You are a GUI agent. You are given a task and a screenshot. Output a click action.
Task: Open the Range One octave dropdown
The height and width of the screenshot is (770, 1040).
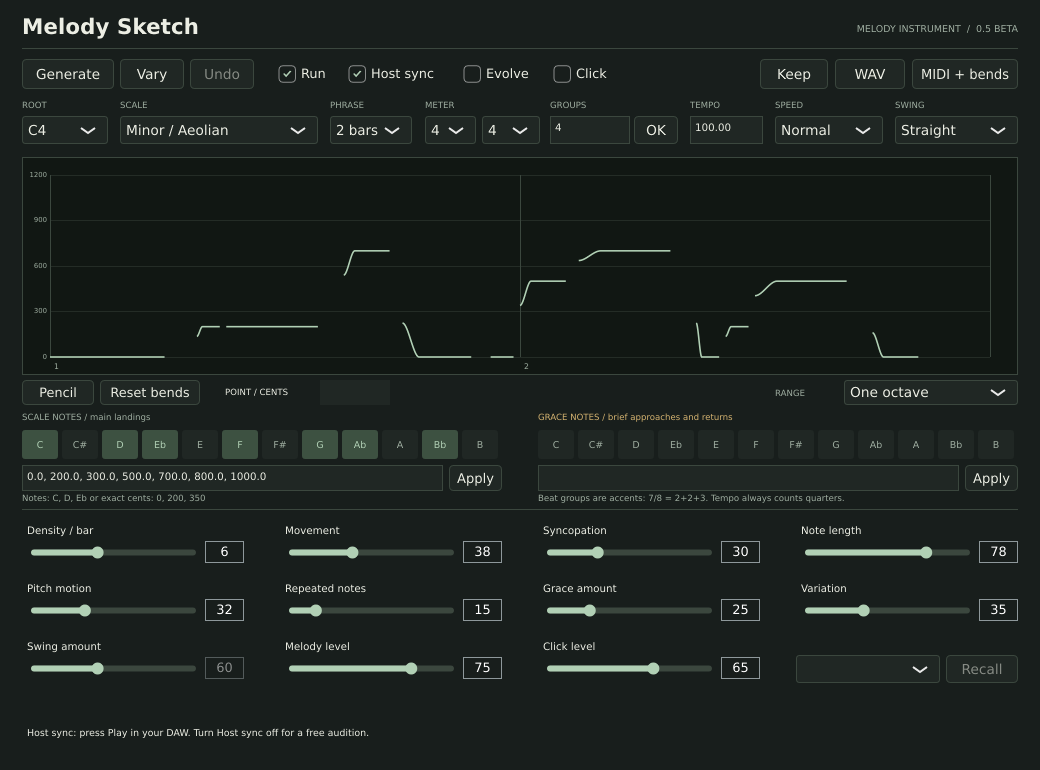931,393
